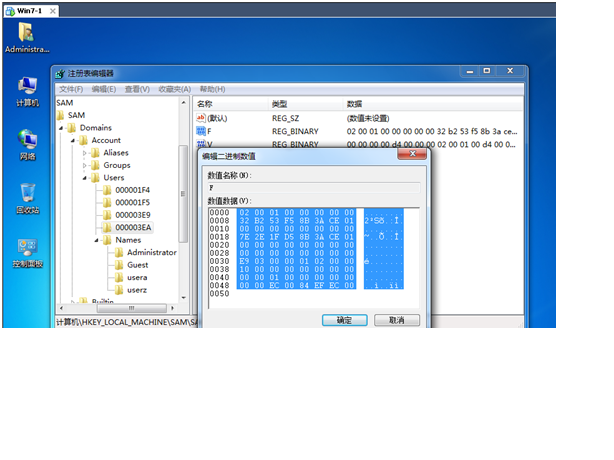Image resolution: width=614 pixels, height=460 pixels.
Task: Close the Win7-1 tab
Action: pos(52,11)
